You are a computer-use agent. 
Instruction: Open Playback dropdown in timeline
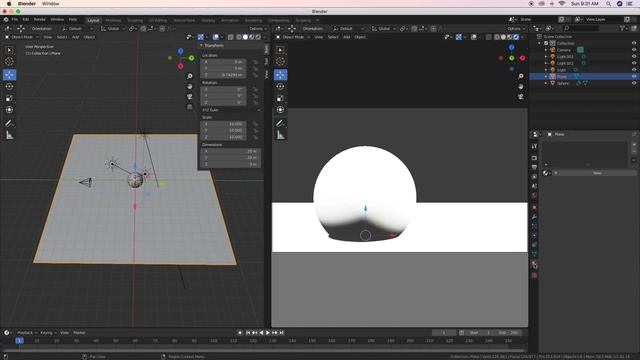point(27,333)
